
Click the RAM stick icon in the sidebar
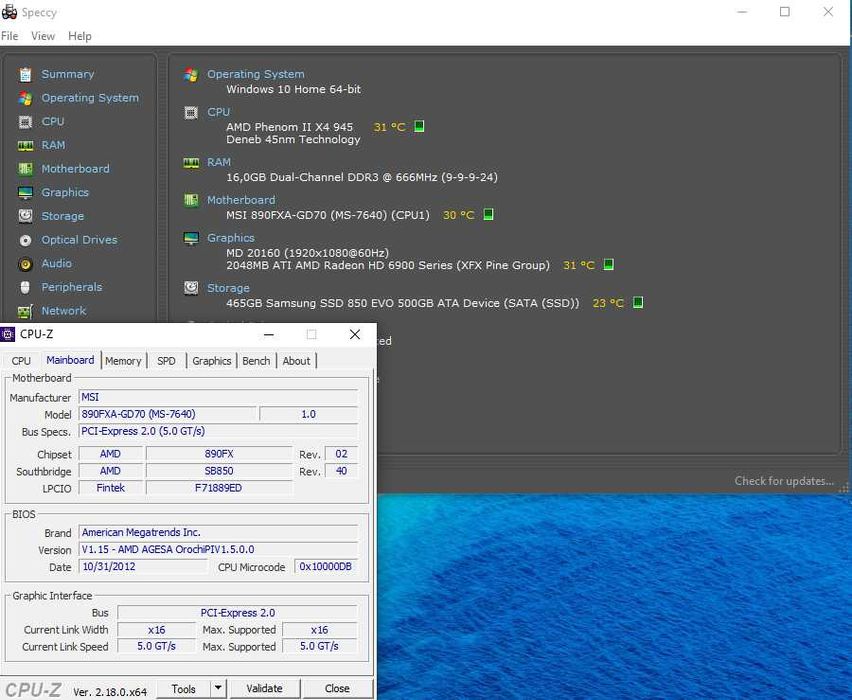pyautogui.click(x=25, y=146)
